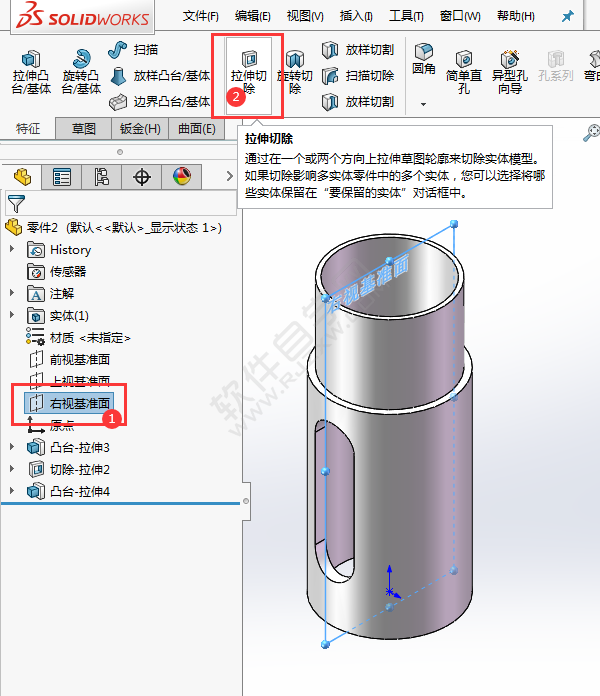Select the 零件2 root part node

tap(113, 228)
